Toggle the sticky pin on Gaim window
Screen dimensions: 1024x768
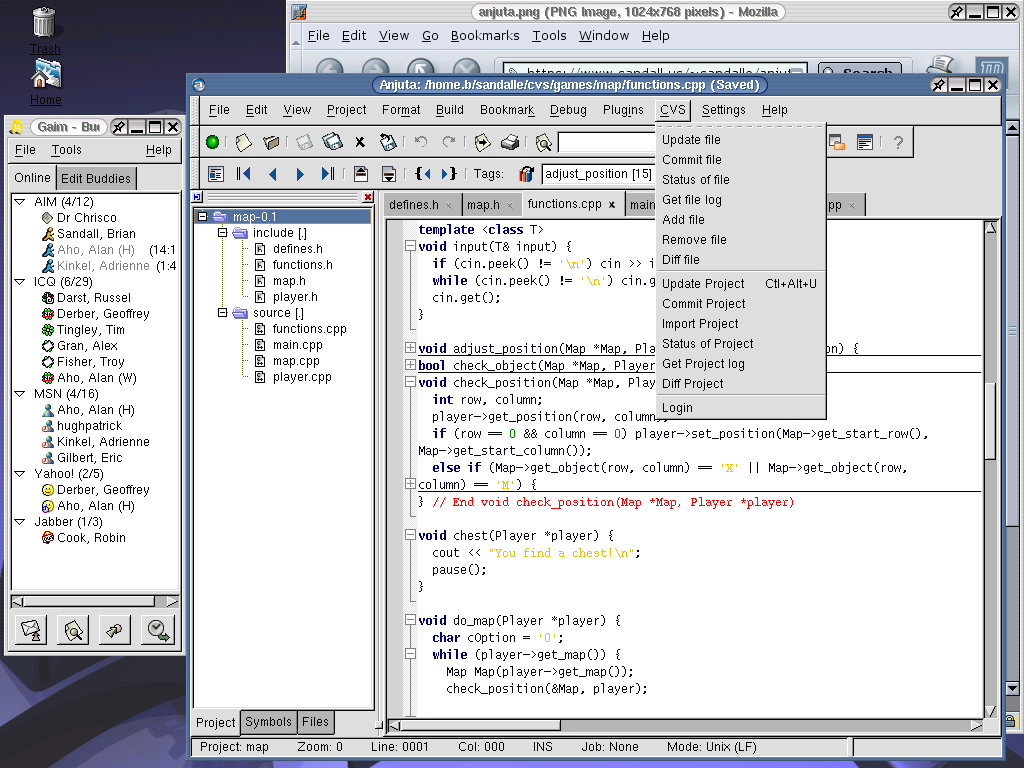click(x=119, y=127)
